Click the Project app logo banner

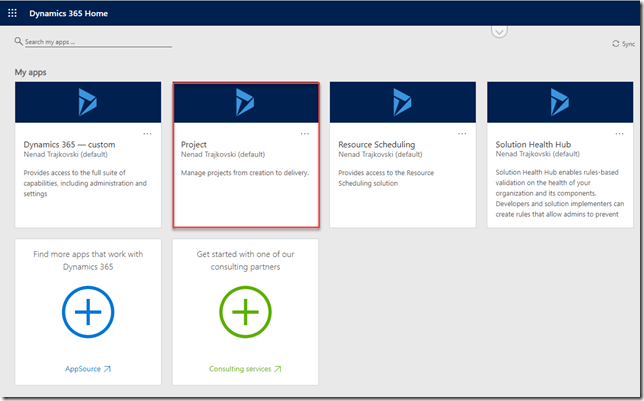pos(245,101)
